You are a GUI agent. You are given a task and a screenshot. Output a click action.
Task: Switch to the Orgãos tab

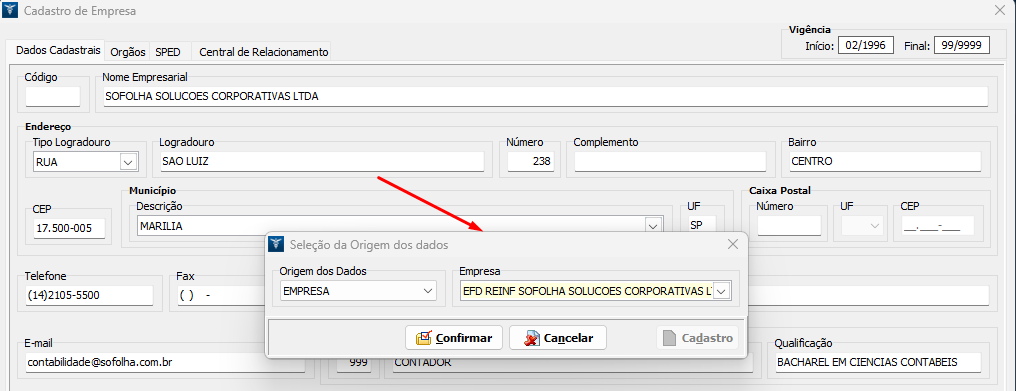pyautogui.click(x=128, y=52)
